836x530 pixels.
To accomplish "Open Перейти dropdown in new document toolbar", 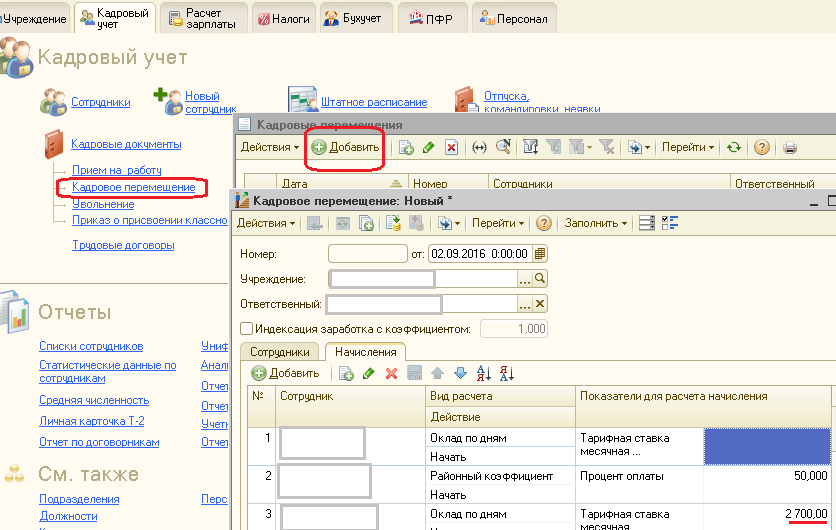I will [x=497, y=223].
